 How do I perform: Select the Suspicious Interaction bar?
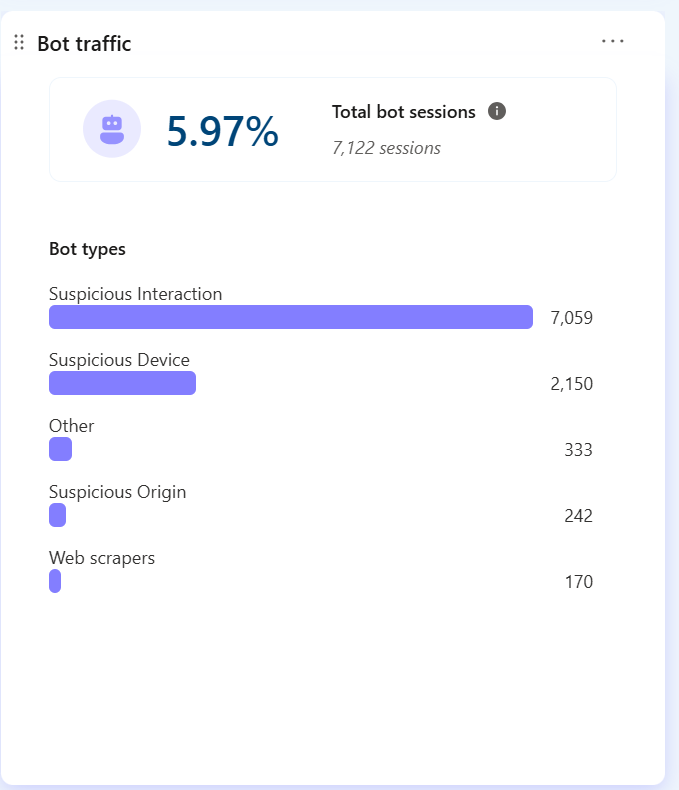(291, 317)
